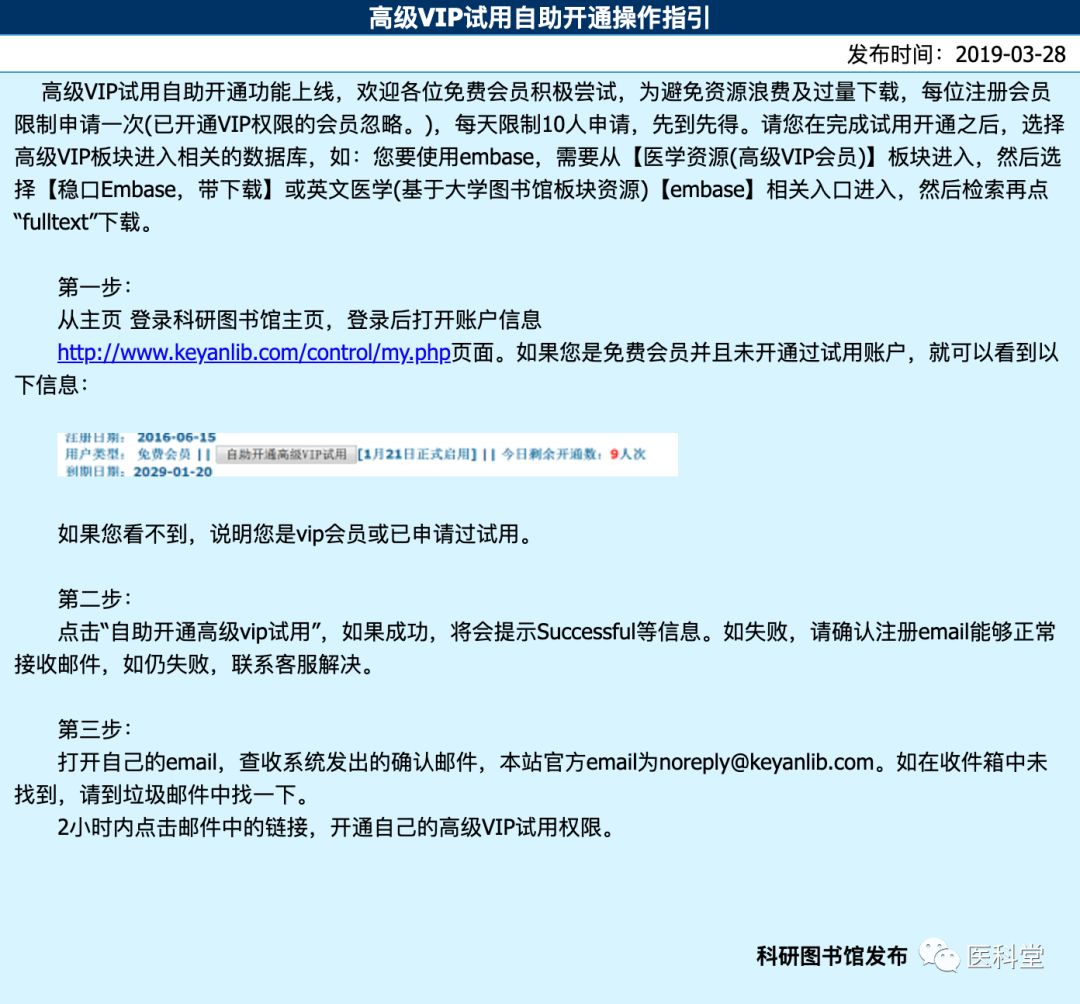The image size is (1080, 1004).
Task: Select the blue title bar 高级VIP试用自助开通操作指引
Action: (540, 14)
